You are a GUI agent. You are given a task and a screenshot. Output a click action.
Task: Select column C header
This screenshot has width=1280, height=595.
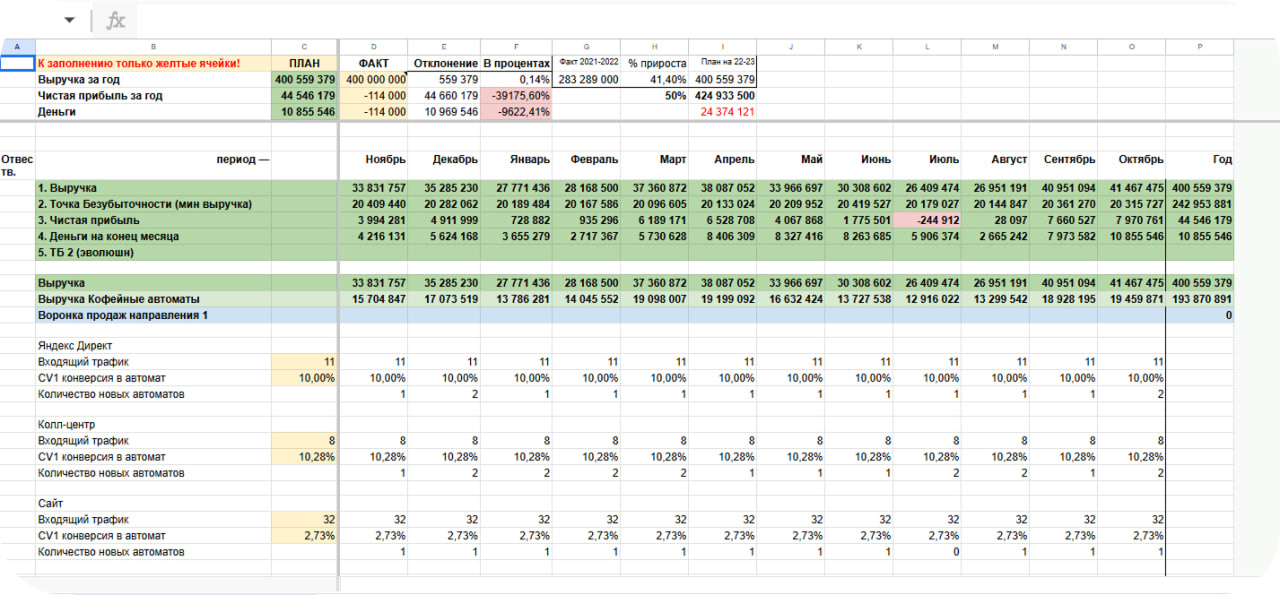(304, 47)
